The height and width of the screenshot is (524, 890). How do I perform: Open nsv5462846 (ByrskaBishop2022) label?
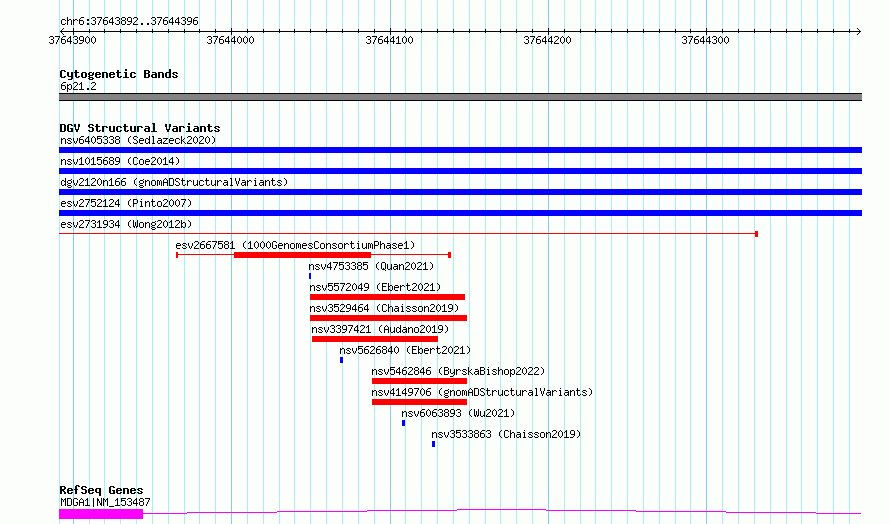458,371
